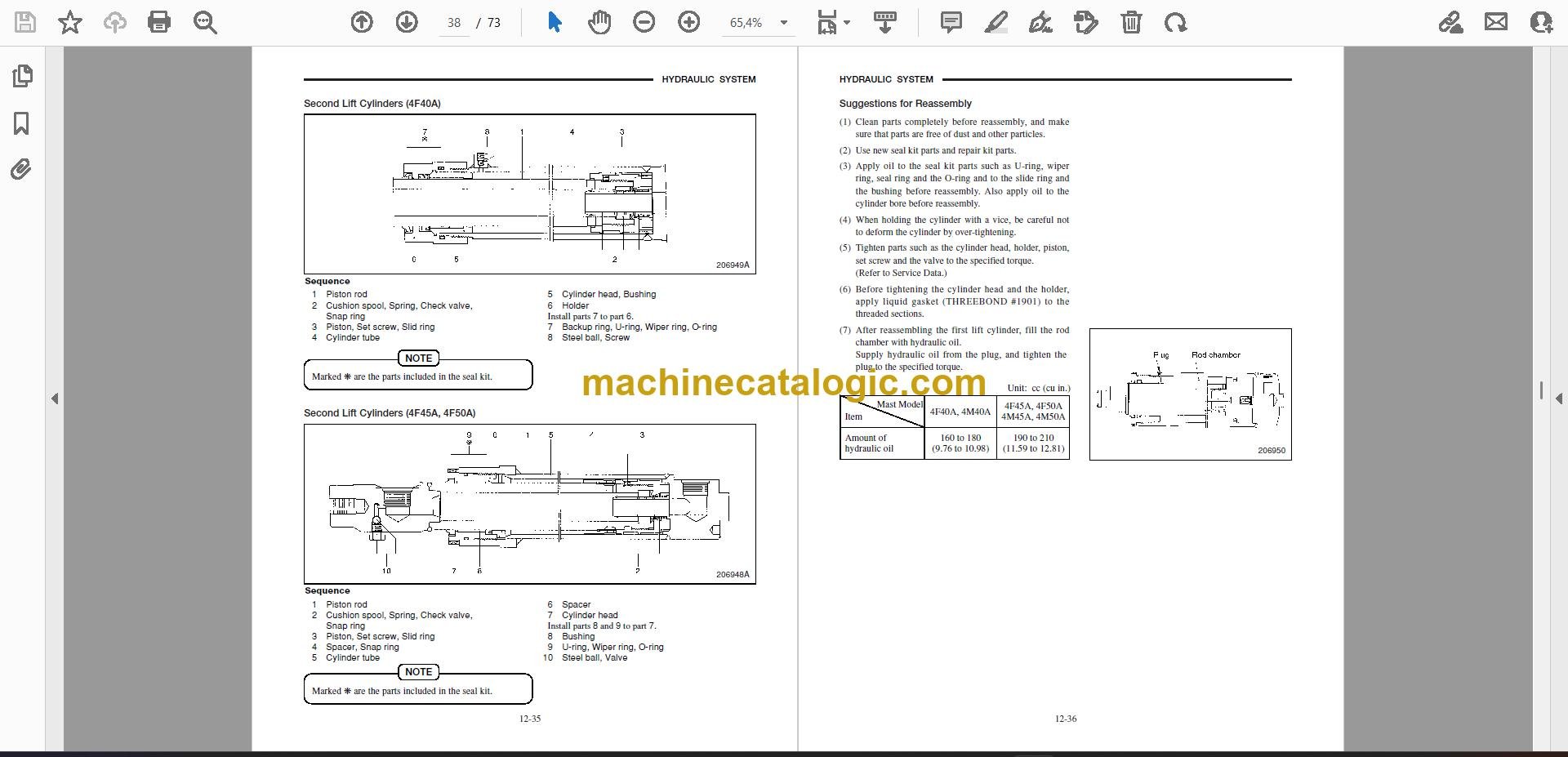This screenshot has height=757, width=1568.
Task: Toggle the read mode keyboard icon
Action: click(x=884, y=22)
